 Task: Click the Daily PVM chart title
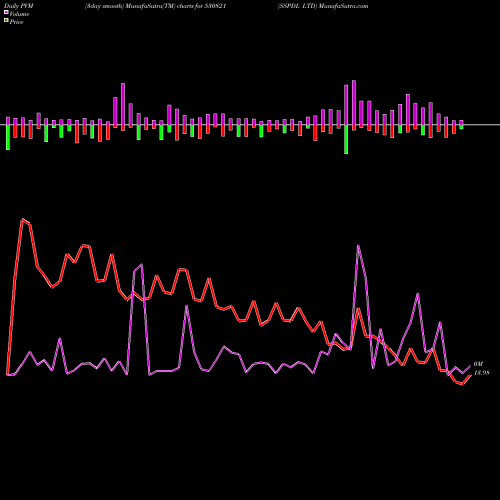tap(19, 6)
